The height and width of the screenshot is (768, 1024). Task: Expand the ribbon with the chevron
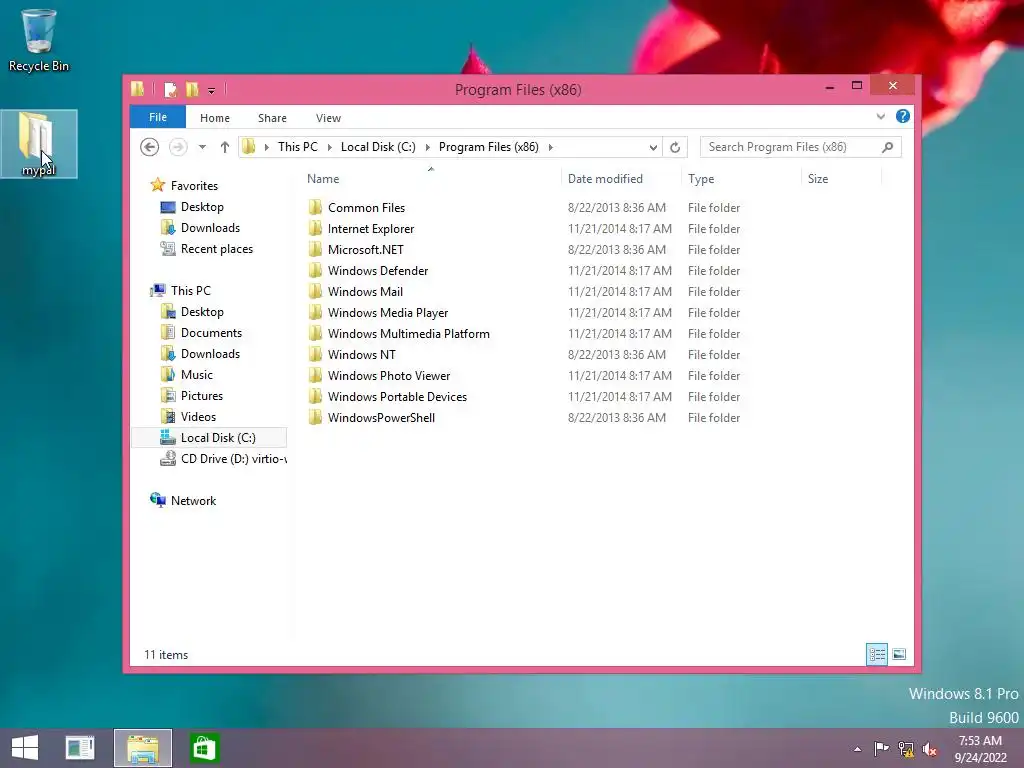(x=880, y=116)
